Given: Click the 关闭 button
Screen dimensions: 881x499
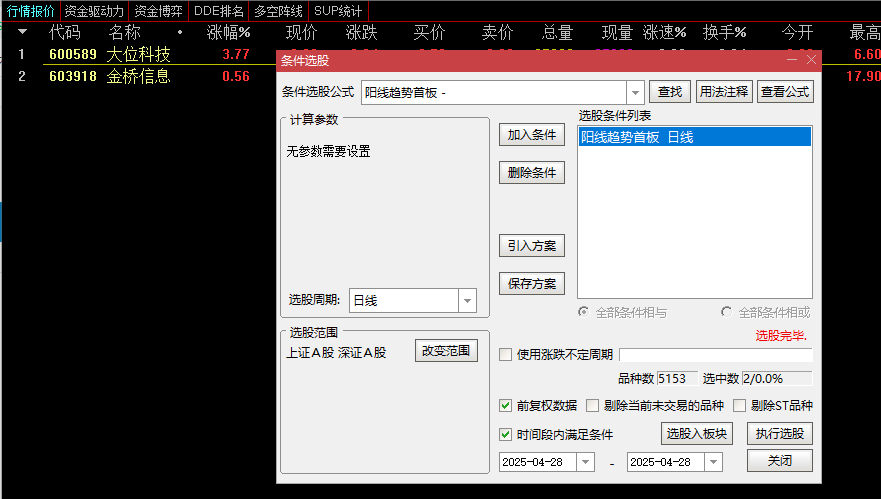Looking at the screenshot, I should coord(780,461).
